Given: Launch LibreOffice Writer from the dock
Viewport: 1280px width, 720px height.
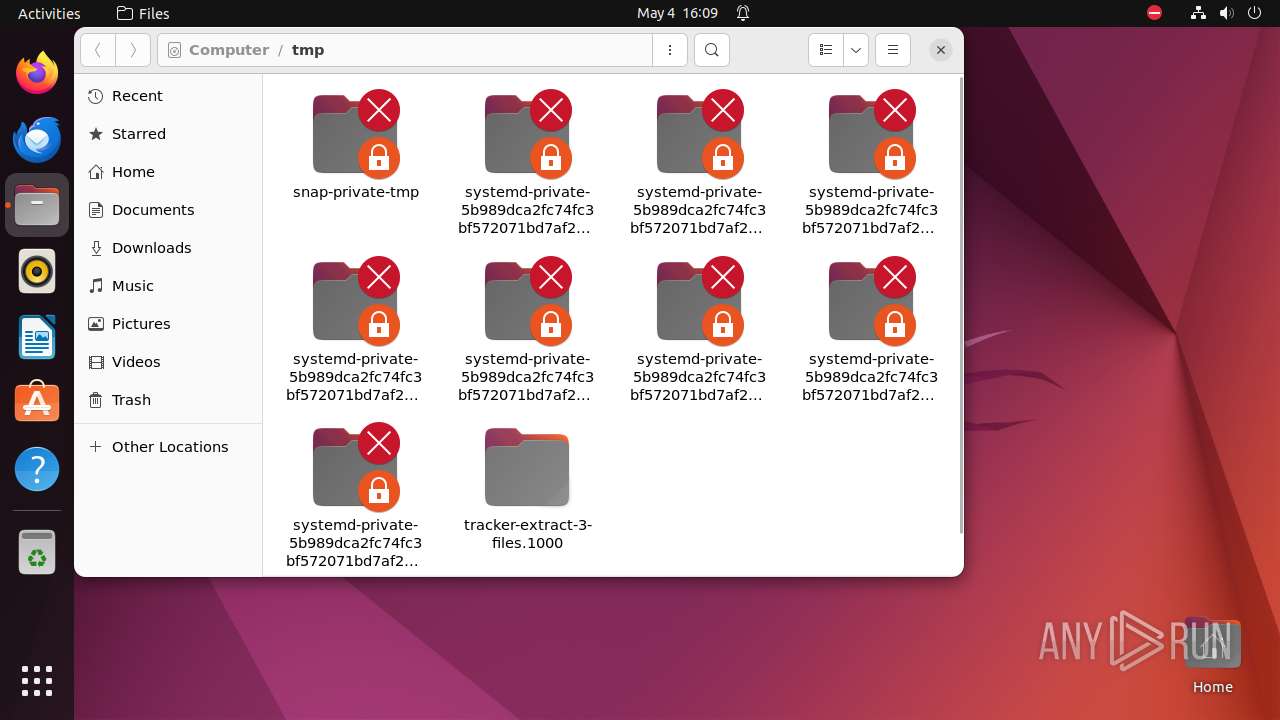Looking at the screenshot, I should (37, 337).
